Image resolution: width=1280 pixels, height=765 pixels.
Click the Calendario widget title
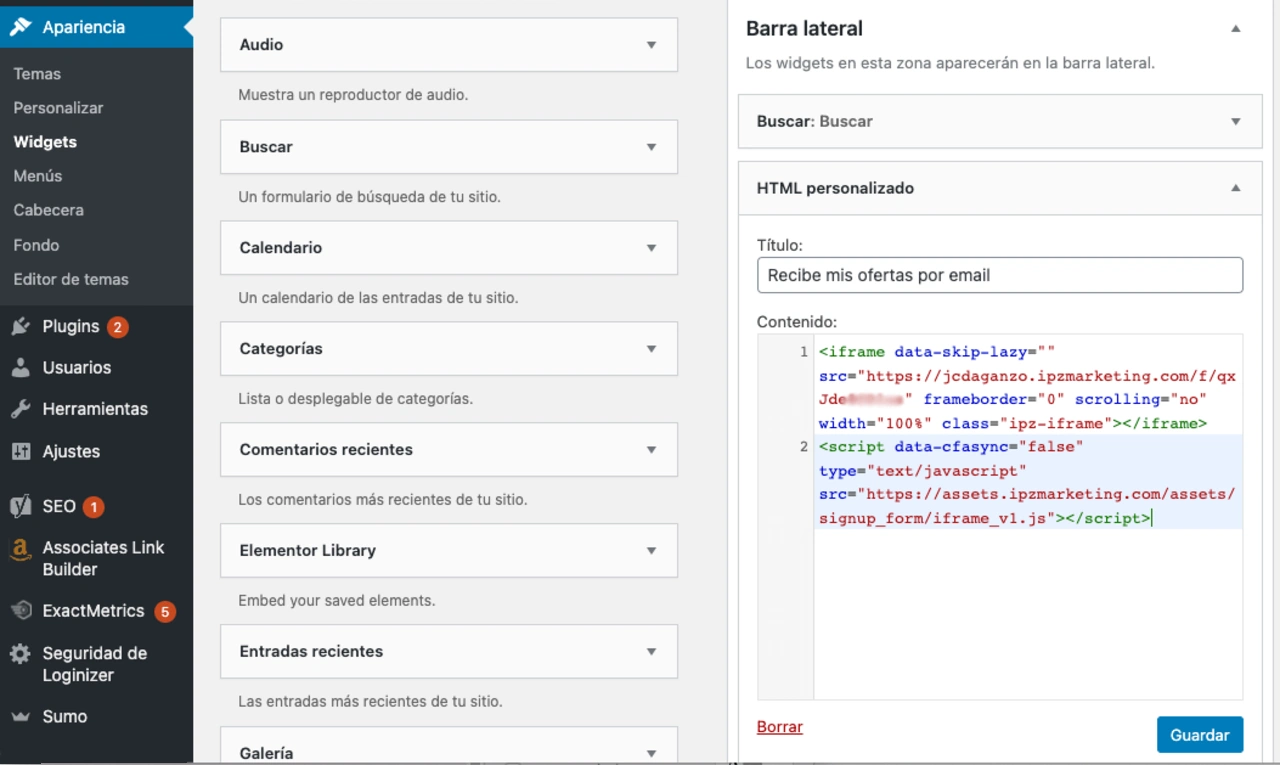(281, 248)
